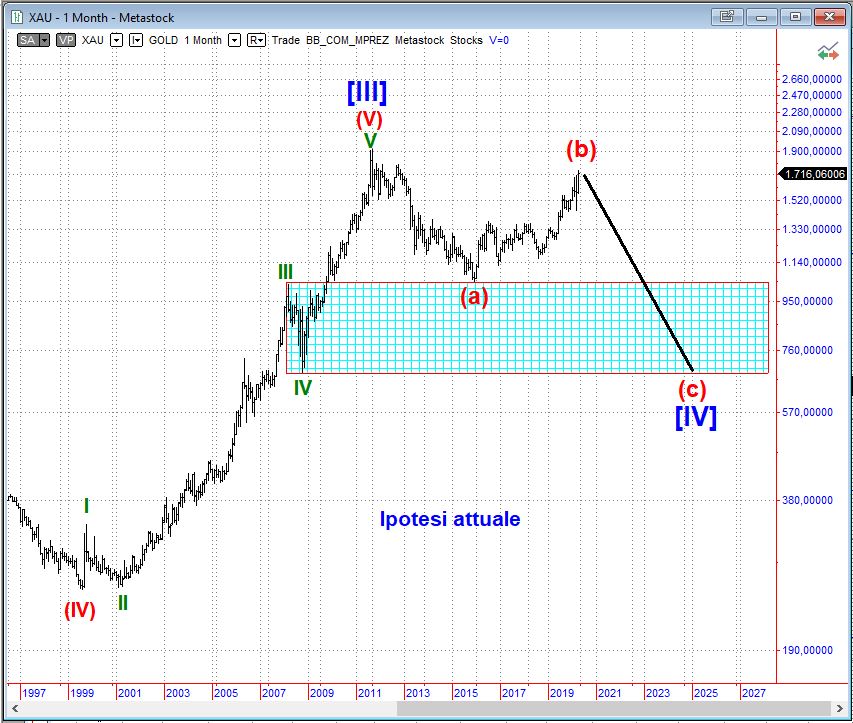Click the trade arrows icon at top right

click(828, 52)
